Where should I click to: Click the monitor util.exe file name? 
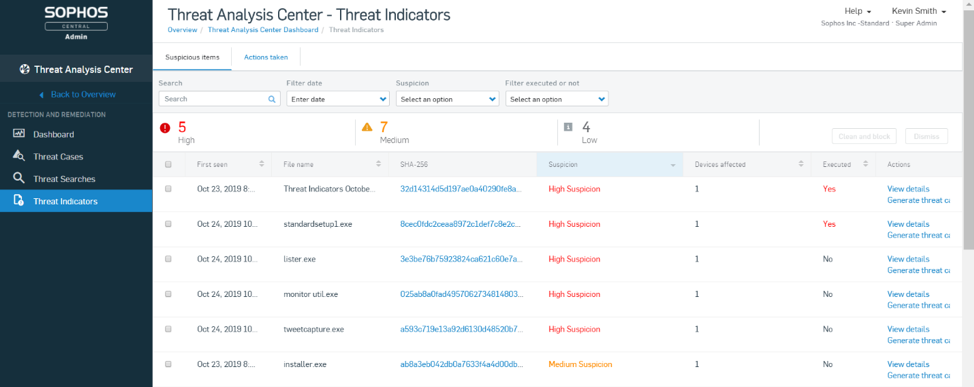tap(311, 294)
